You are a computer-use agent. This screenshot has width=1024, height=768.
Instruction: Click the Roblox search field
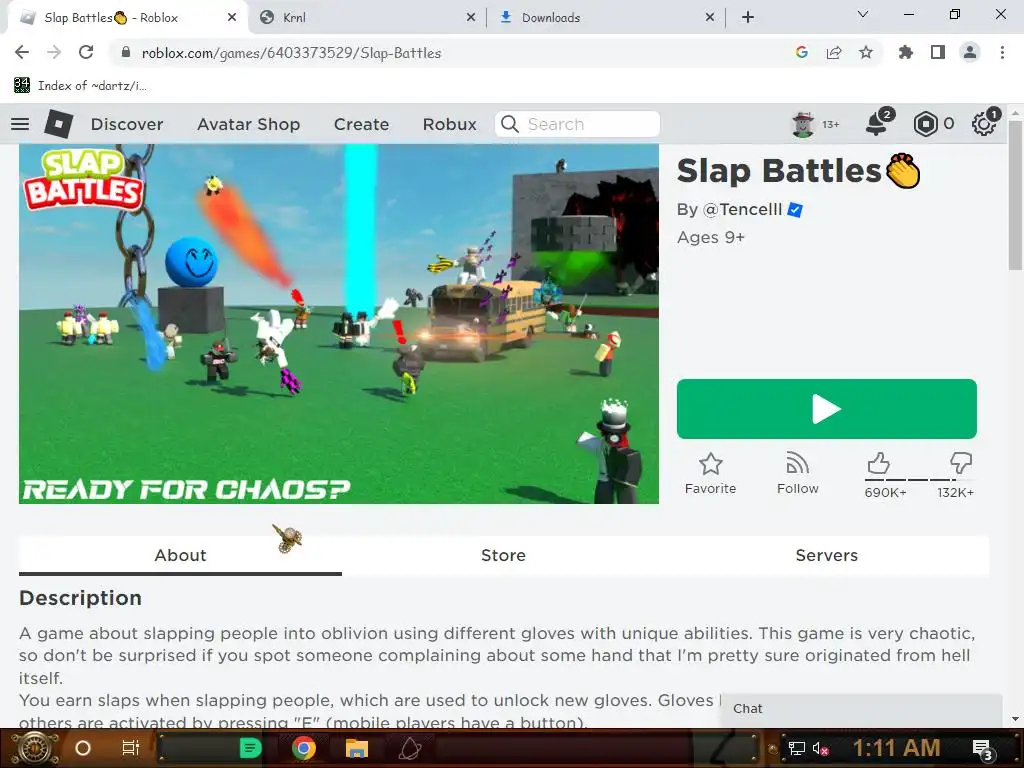click(577, 124)
